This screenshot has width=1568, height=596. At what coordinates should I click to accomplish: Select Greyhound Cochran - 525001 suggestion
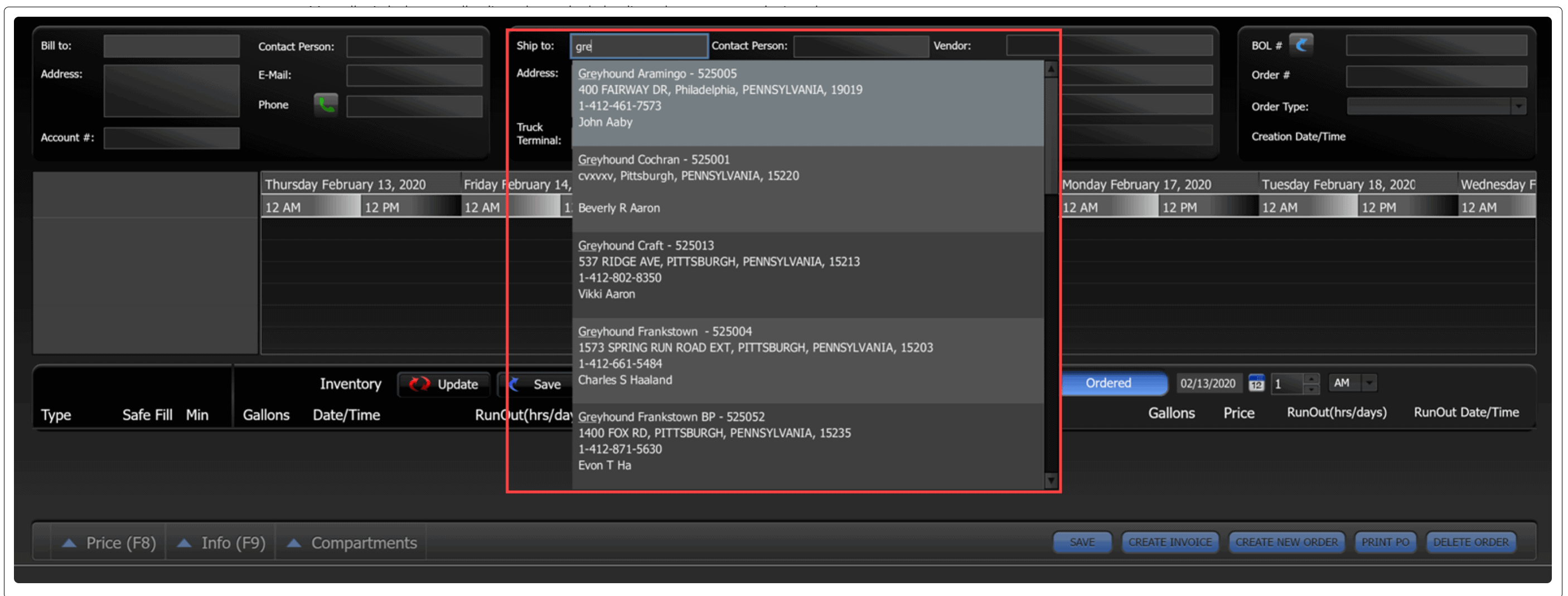(x=808, y=188)
